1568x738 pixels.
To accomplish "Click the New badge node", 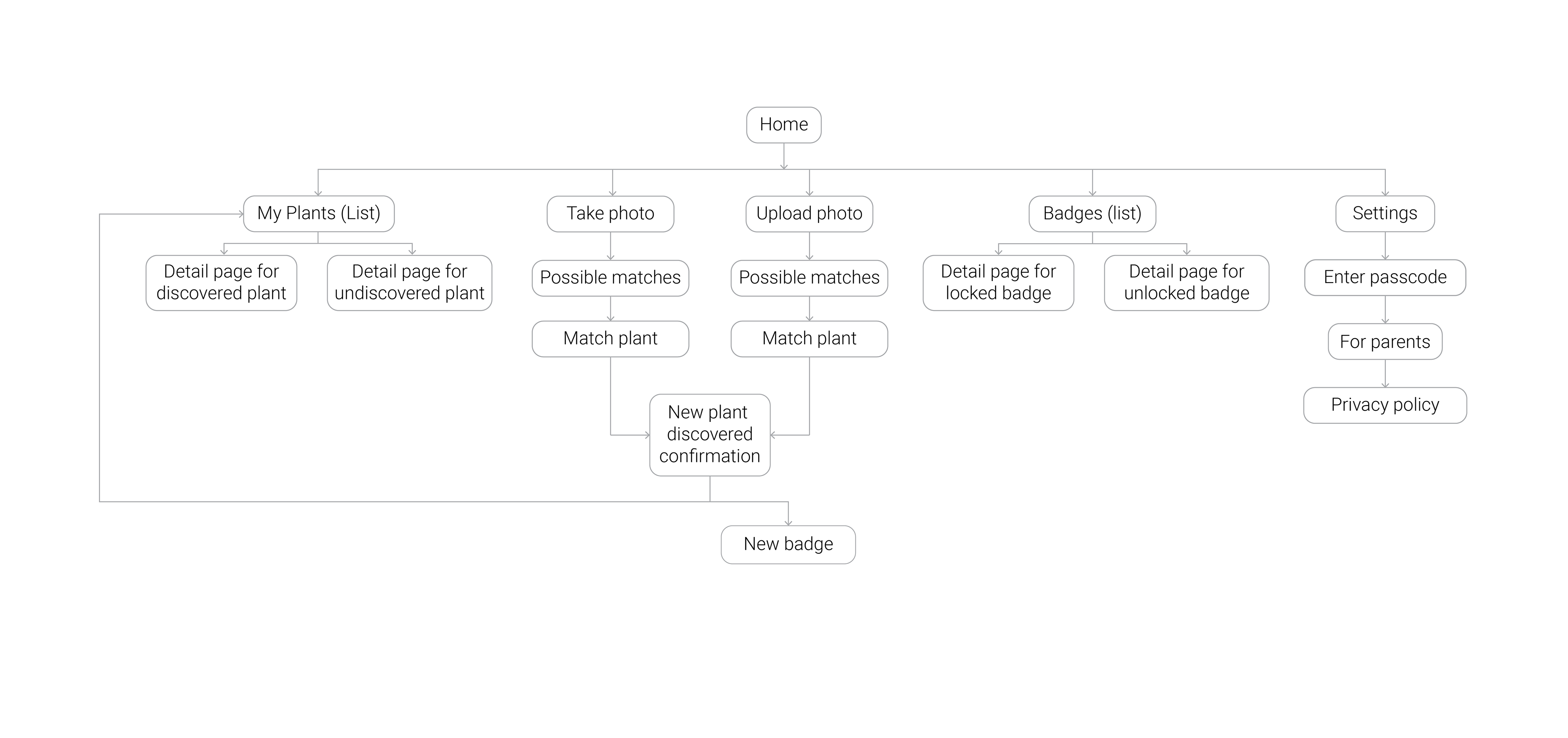I will pyautogui.click(x=788, y=544).
